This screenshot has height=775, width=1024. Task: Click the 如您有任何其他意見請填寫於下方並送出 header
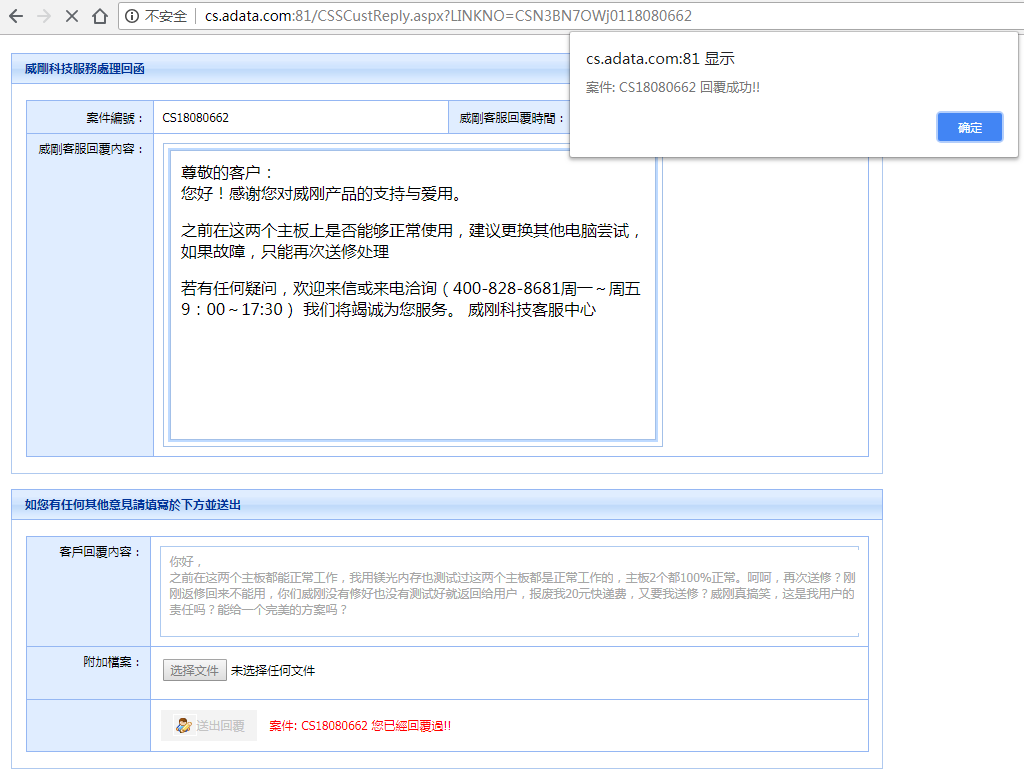(133, 505)
